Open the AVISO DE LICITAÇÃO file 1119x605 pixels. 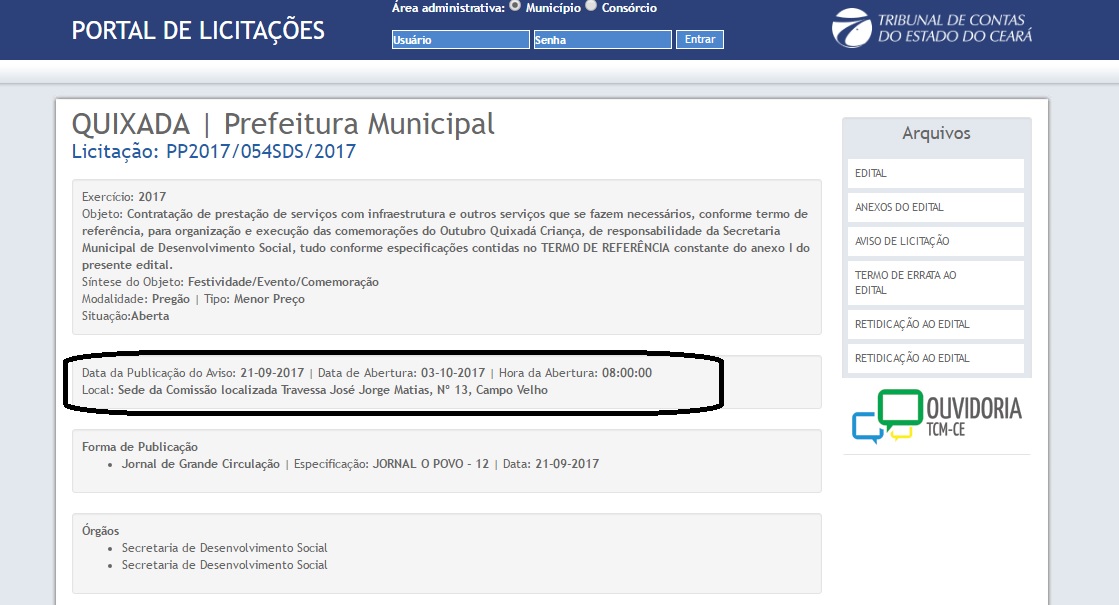coord(935,241)
